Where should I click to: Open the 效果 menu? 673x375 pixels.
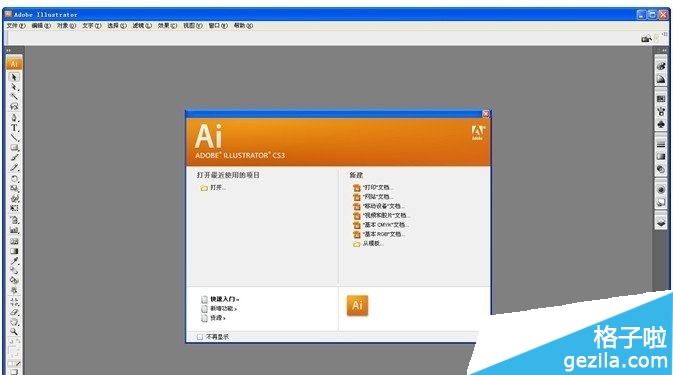coord(167,26)
